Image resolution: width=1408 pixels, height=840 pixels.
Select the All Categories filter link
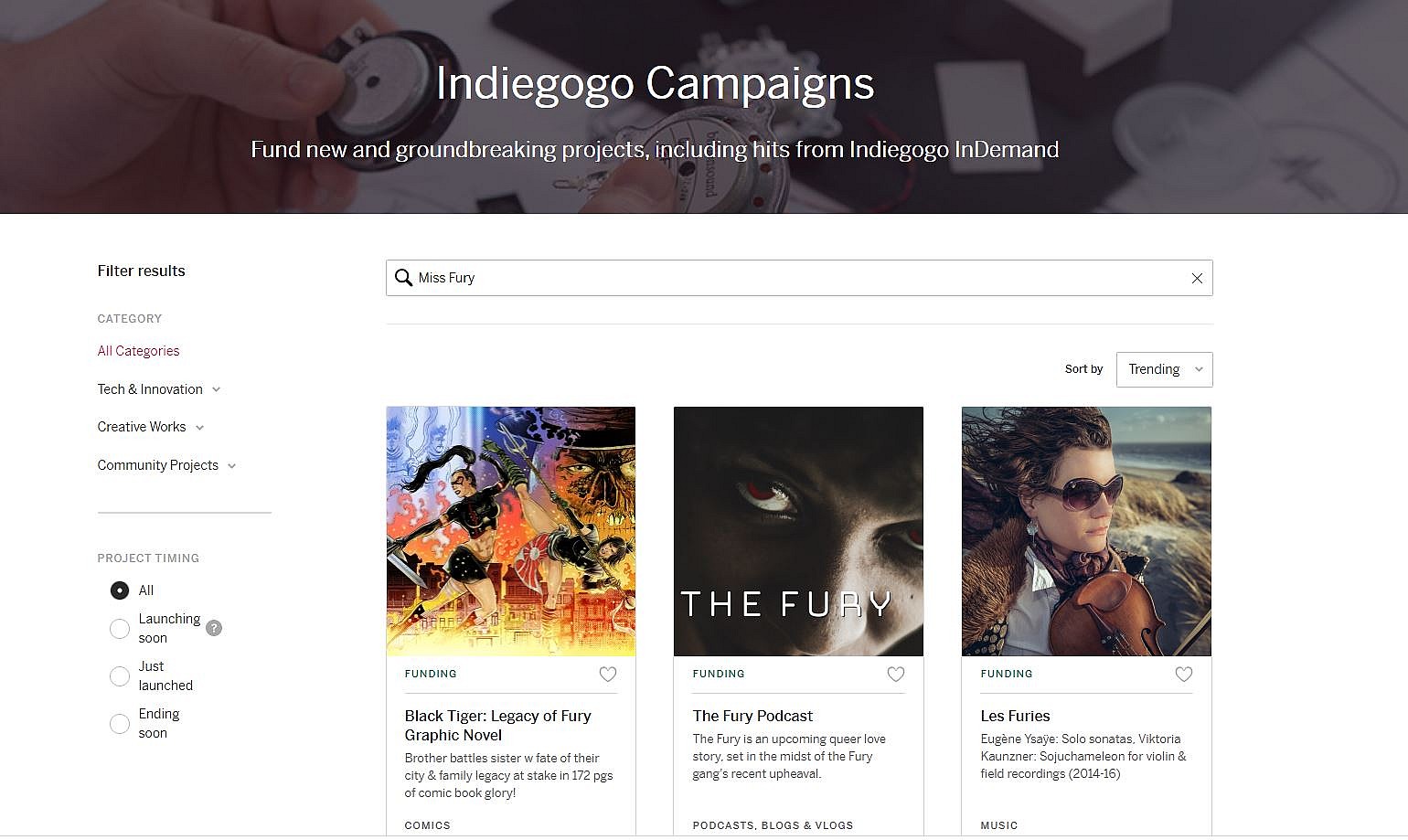point(138,351)
